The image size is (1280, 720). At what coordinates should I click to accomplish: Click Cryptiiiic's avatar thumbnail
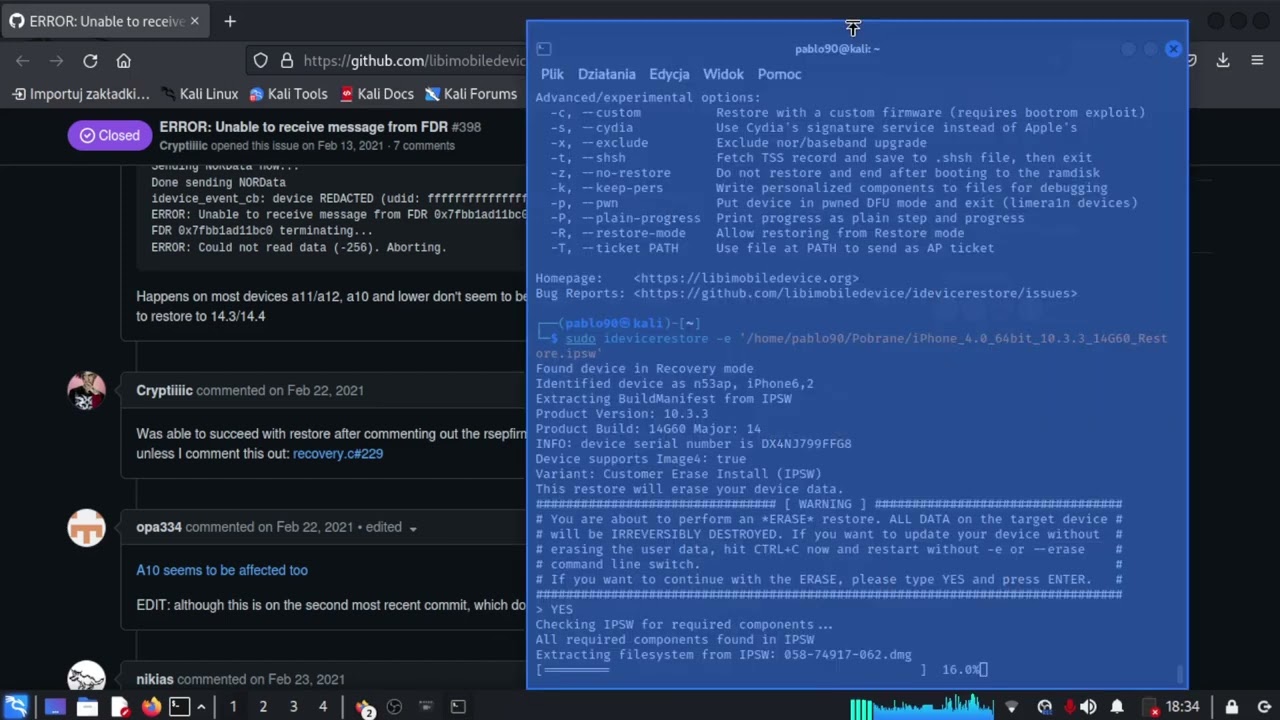[86, 391]
